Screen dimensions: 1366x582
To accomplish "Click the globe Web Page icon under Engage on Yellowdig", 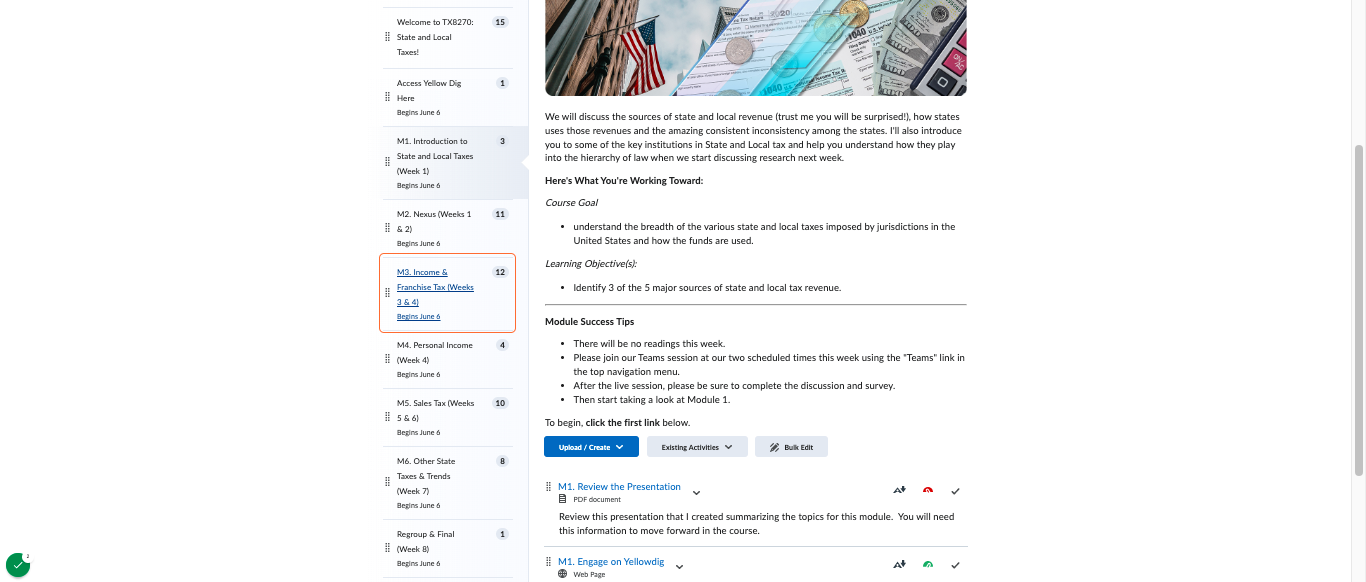I will pyautogui.click(x=563, y=574).
